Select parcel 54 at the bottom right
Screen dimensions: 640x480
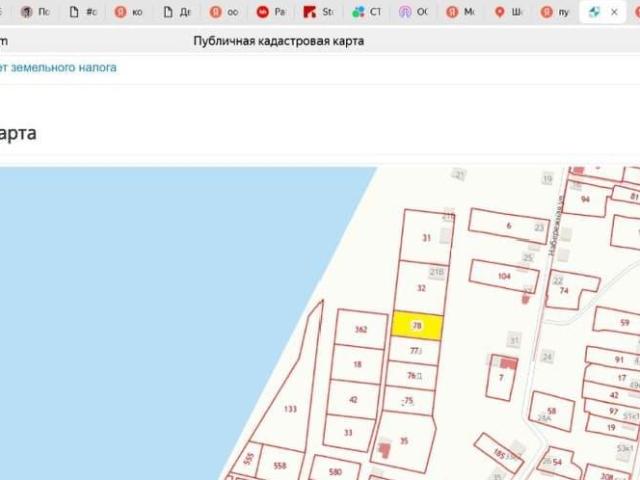[557, 462]
